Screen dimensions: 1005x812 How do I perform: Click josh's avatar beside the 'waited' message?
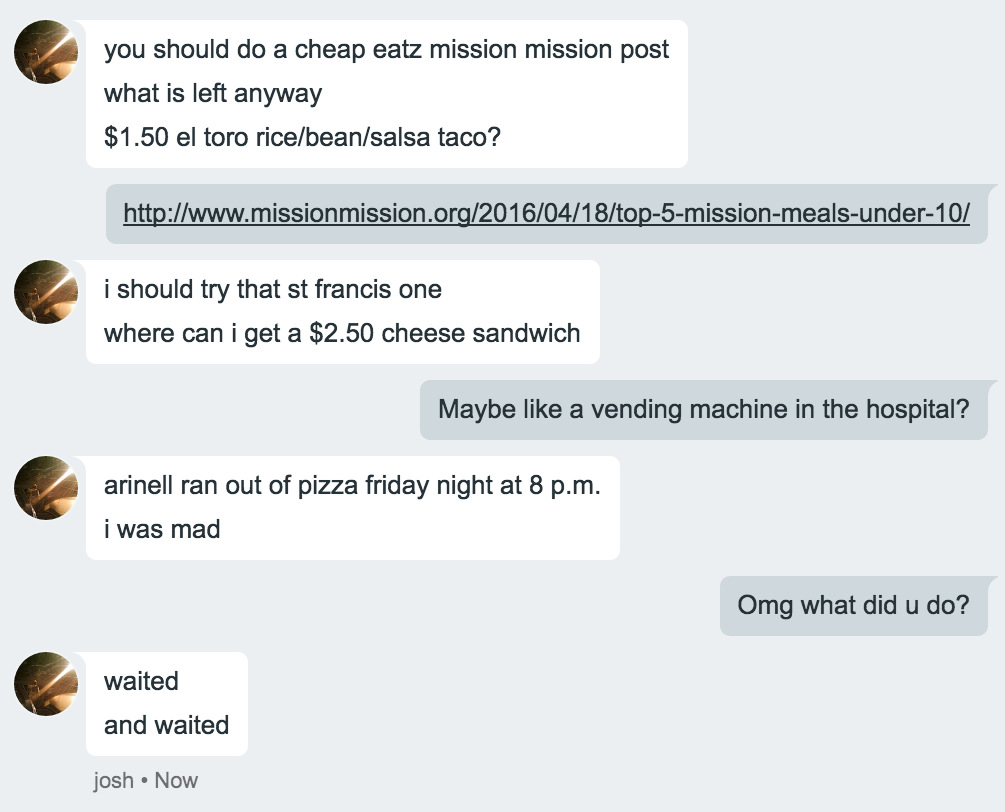coord(46,684)
